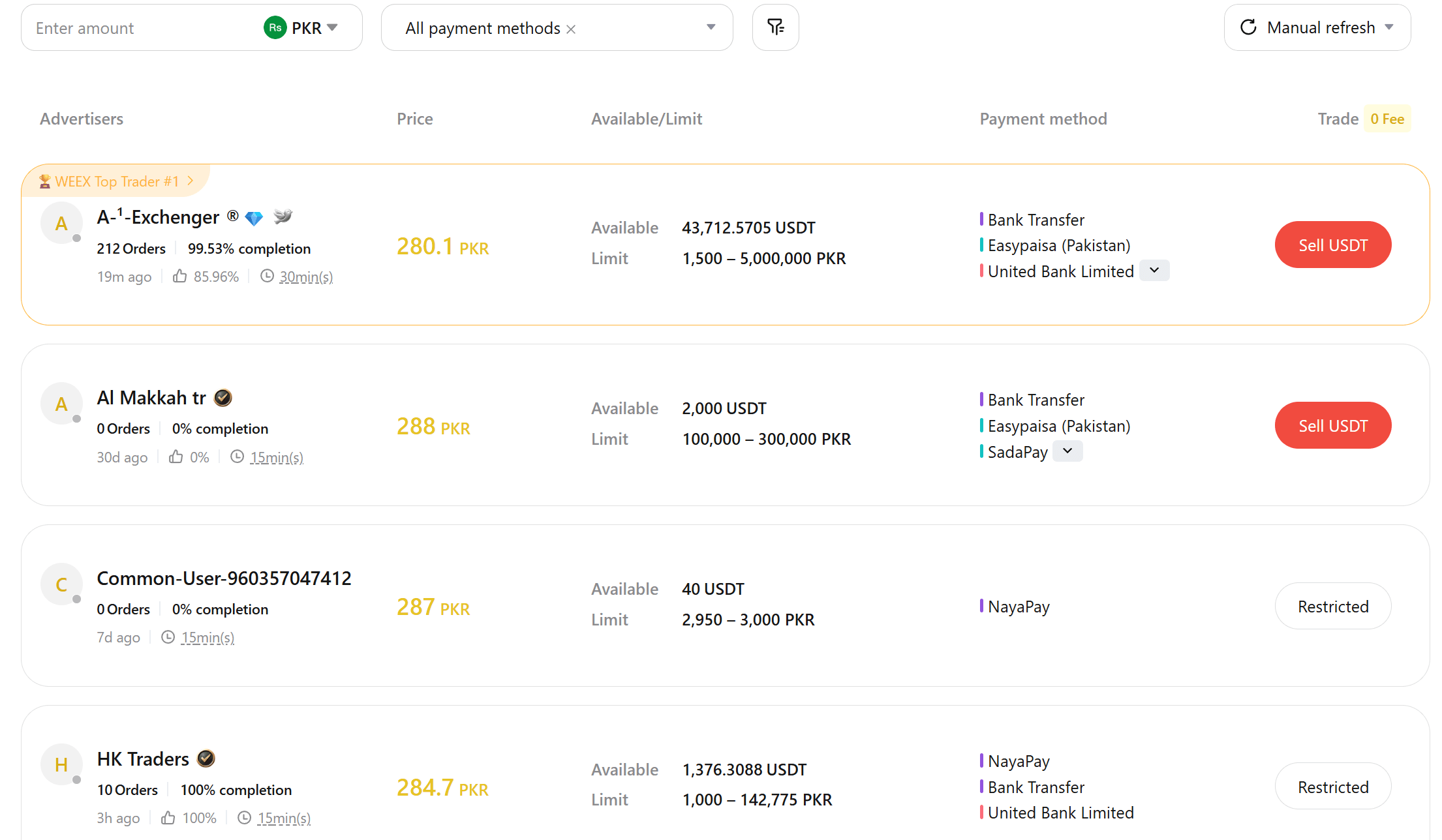Click the HK Traders avatar letter H
1442x840 pixels.
pos(61,764)
